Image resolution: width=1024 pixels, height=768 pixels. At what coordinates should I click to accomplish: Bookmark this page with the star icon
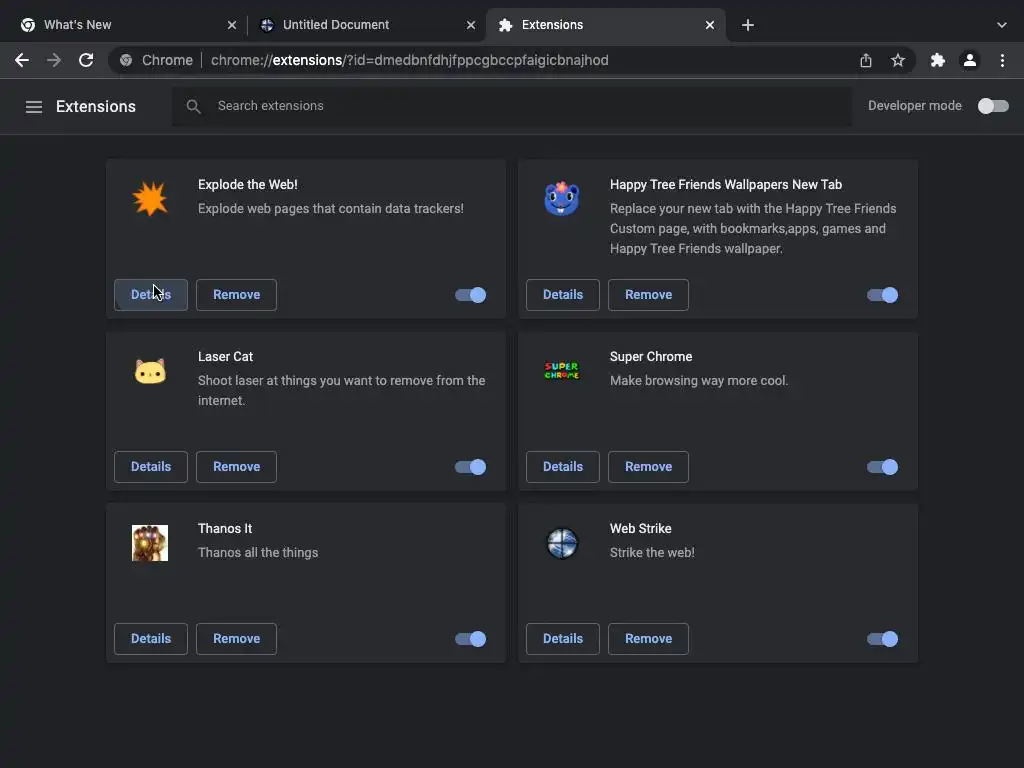point(898,60)
